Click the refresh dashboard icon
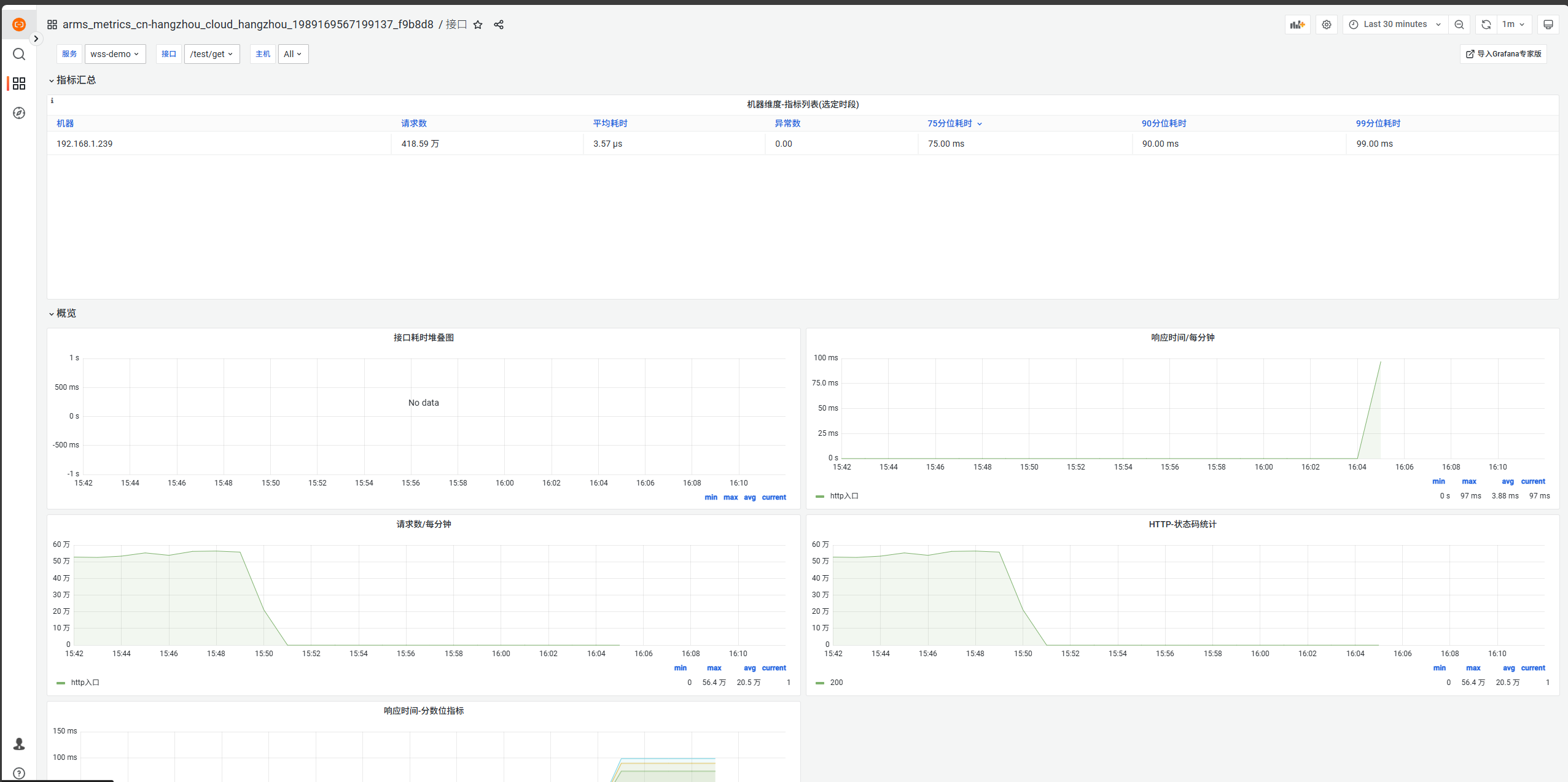This screenshot has width=1568, height=782. [x=1486, y=25]
